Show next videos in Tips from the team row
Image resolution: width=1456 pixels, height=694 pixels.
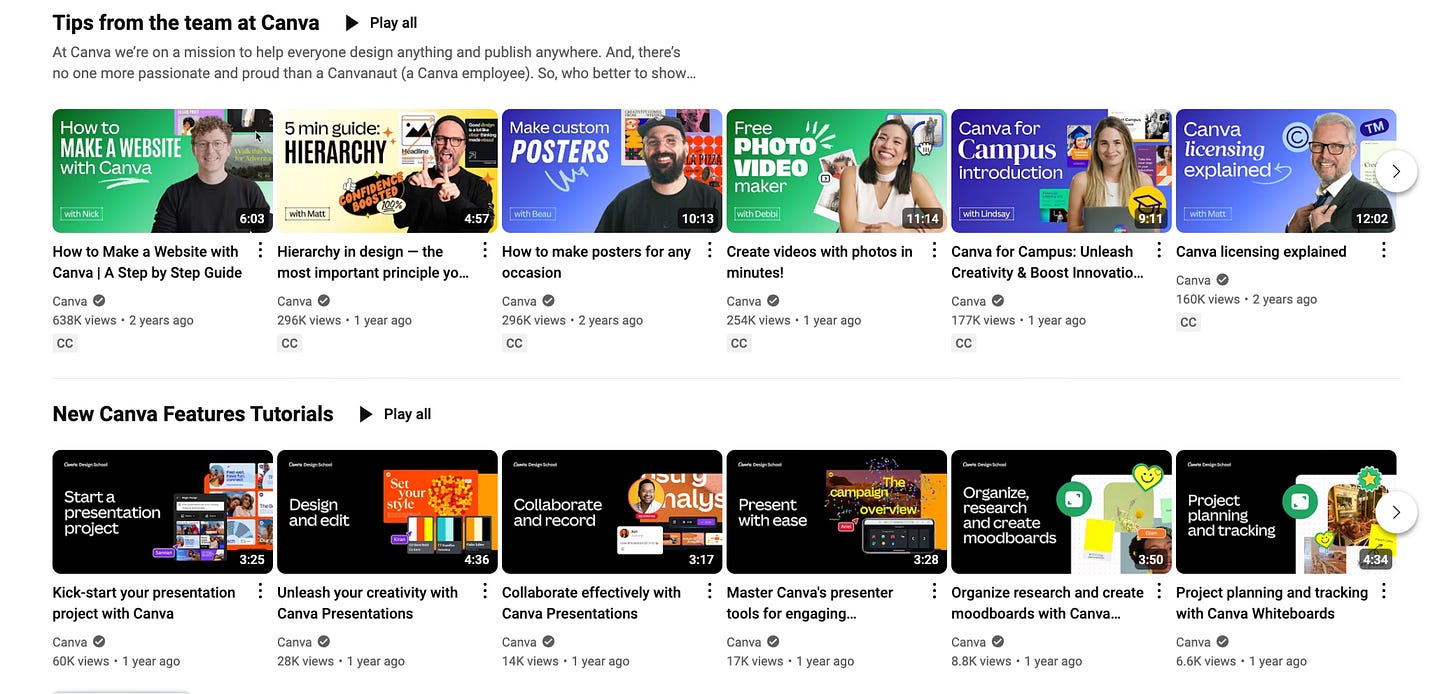tap(1396, 171)
